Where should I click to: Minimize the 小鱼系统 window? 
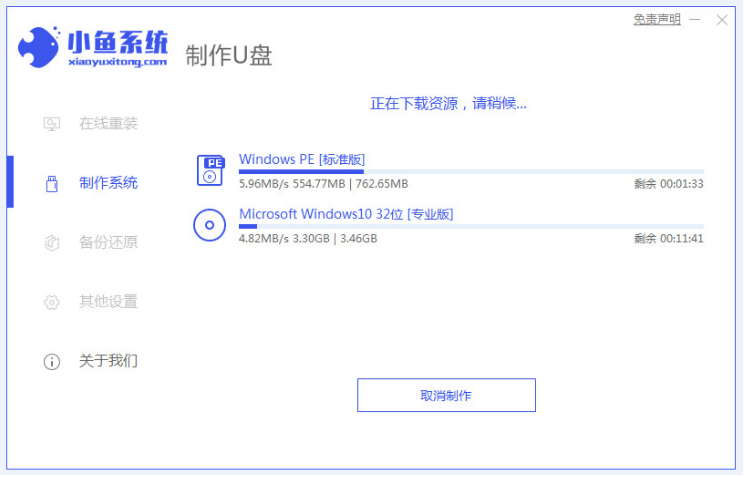(x=695, y=19)
